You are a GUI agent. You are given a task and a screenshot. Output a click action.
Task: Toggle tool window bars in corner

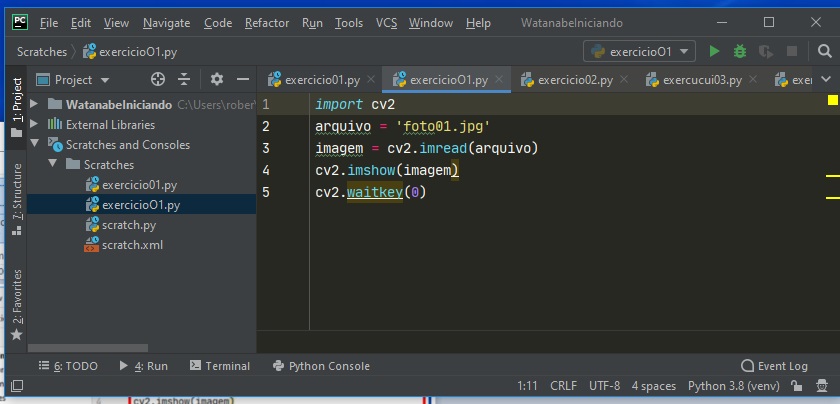click(16, 386)
